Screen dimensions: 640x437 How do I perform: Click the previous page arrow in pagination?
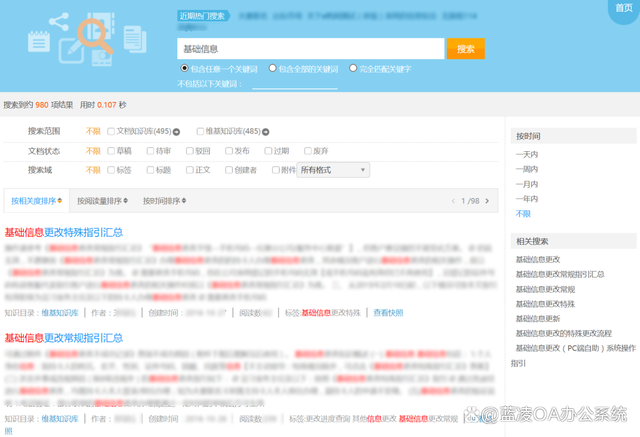(453, 201)
